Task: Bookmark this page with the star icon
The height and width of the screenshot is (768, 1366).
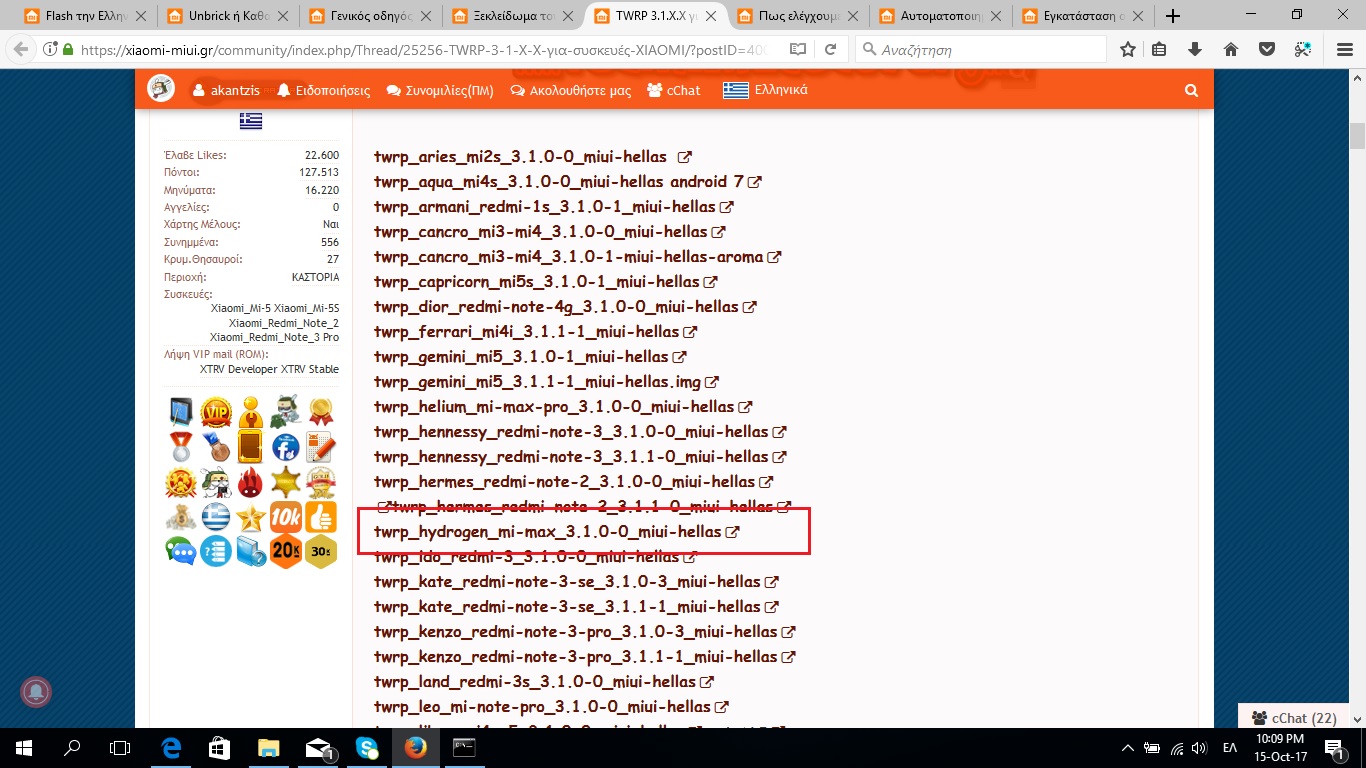Action: pos(1128,49)
